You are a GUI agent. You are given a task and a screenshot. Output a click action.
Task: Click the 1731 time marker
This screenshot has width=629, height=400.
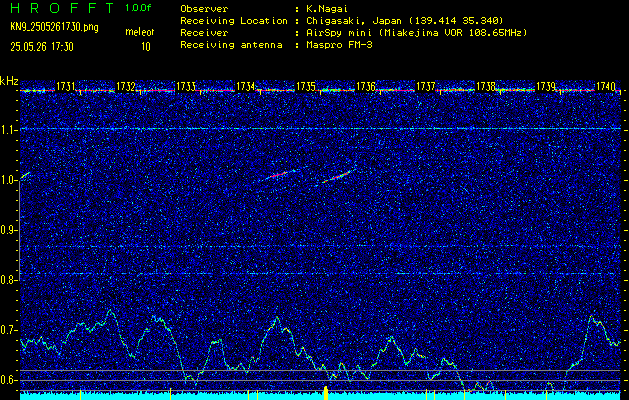tap(65, 86)
